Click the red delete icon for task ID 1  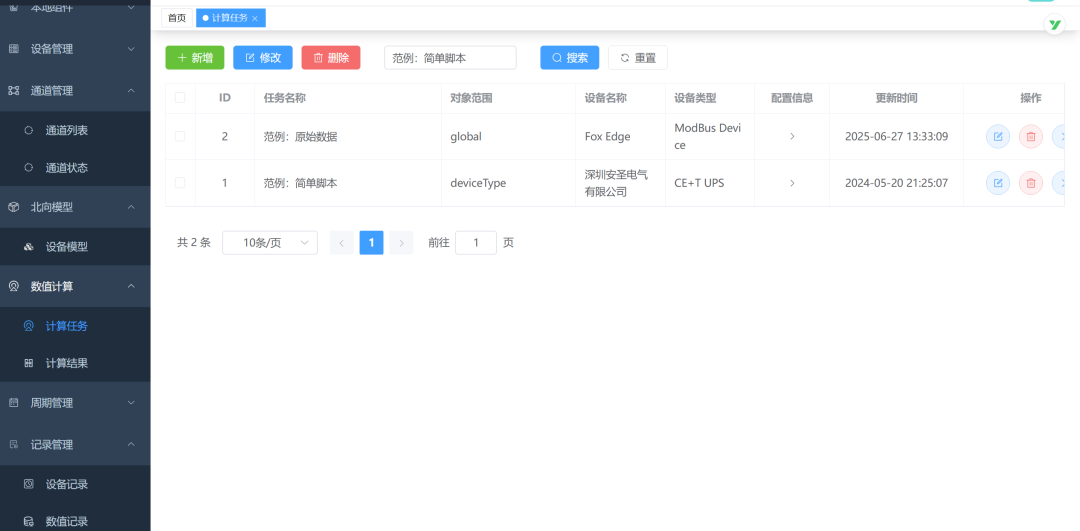click(1030, 183)
